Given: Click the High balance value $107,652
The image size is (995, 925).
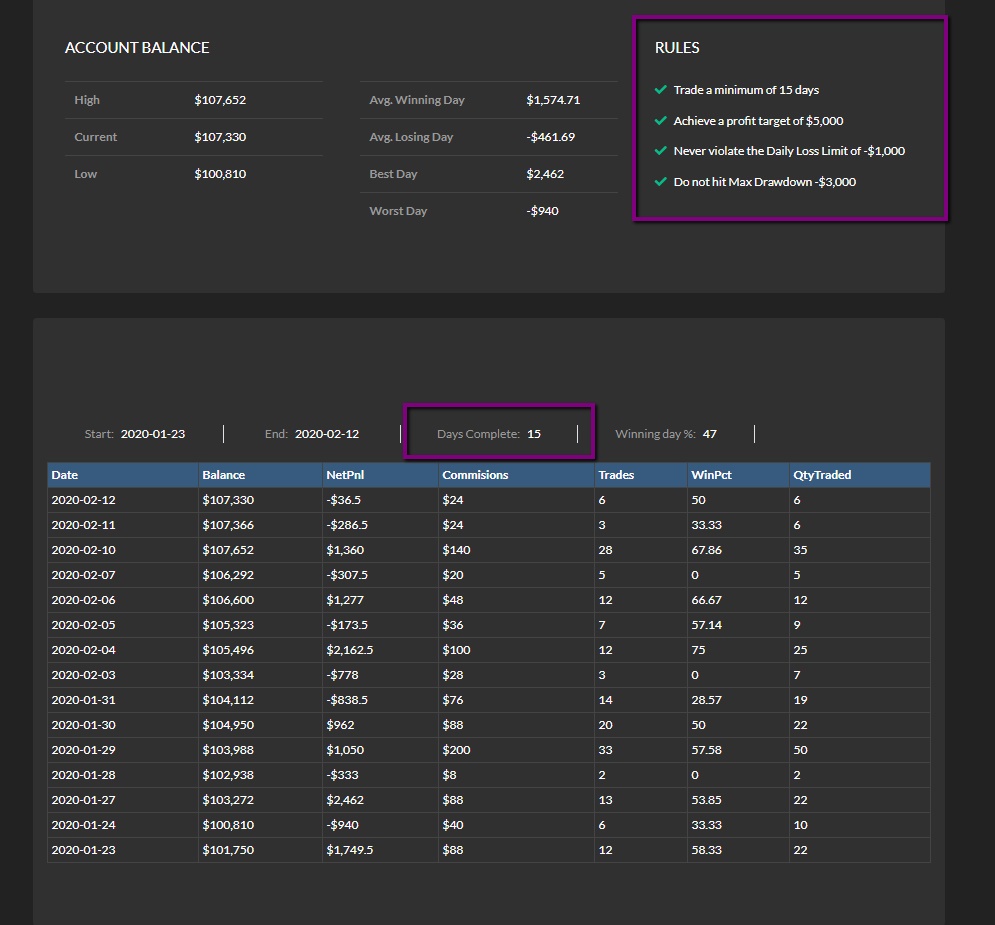Looking at the screenshot, I should click(x=220, y=100).
